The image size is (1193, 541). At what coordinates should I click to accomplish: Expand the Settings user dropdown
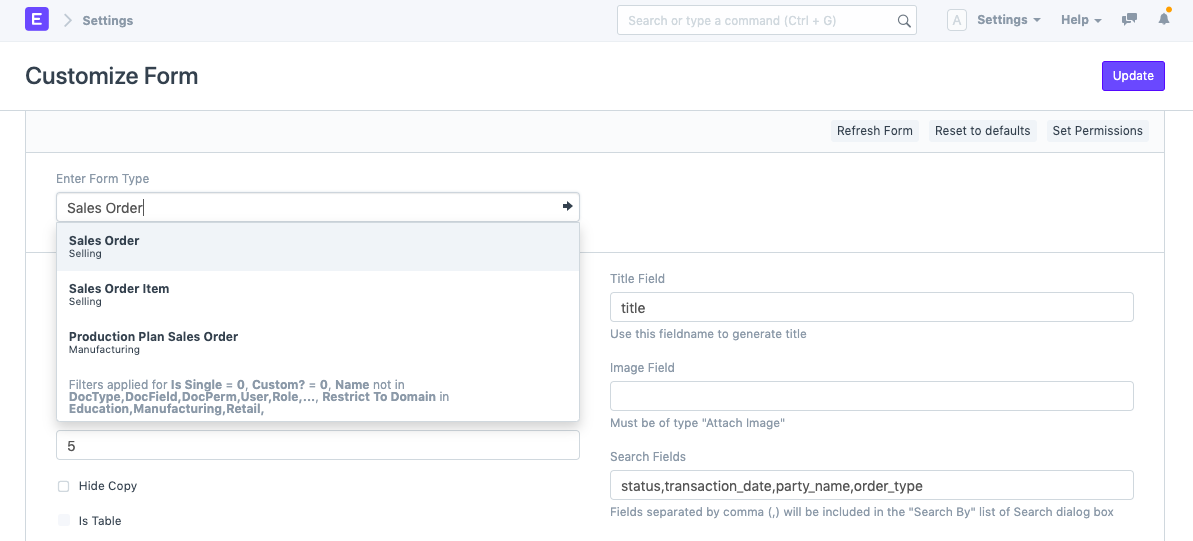[1008, 20]
